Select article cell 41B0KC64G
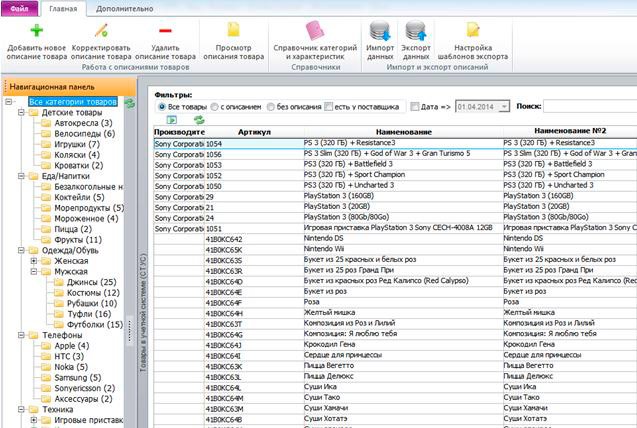The width and height of the screenshot is (637, 428). pyautogui.click(x=254, y=335)
